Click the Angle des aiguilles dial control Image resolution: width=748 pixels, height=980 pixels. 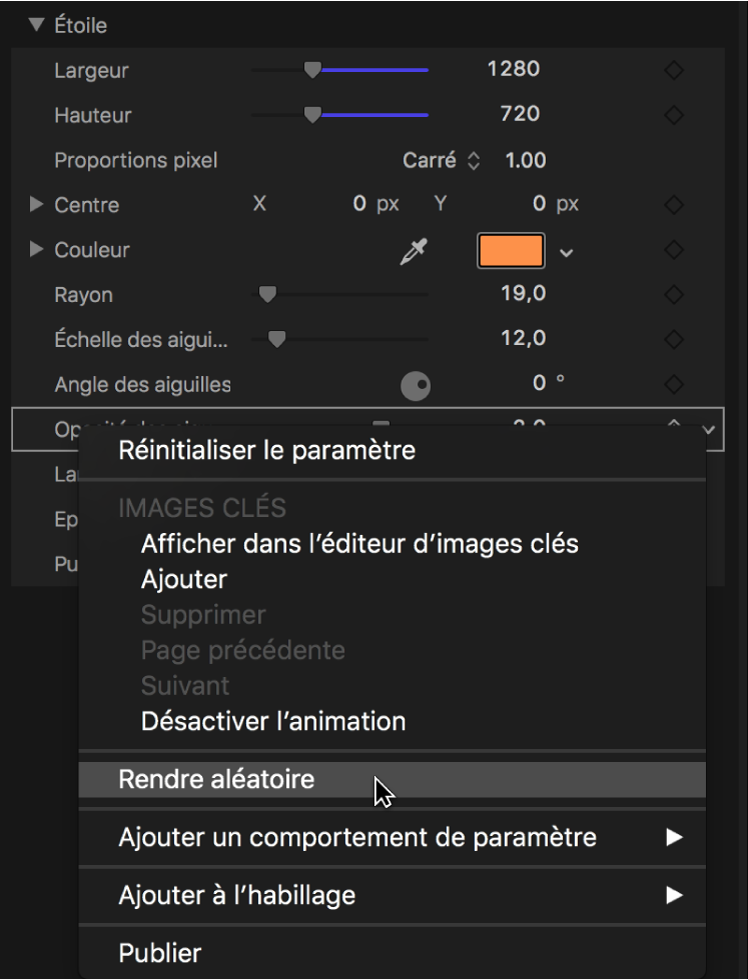[415, 384]
